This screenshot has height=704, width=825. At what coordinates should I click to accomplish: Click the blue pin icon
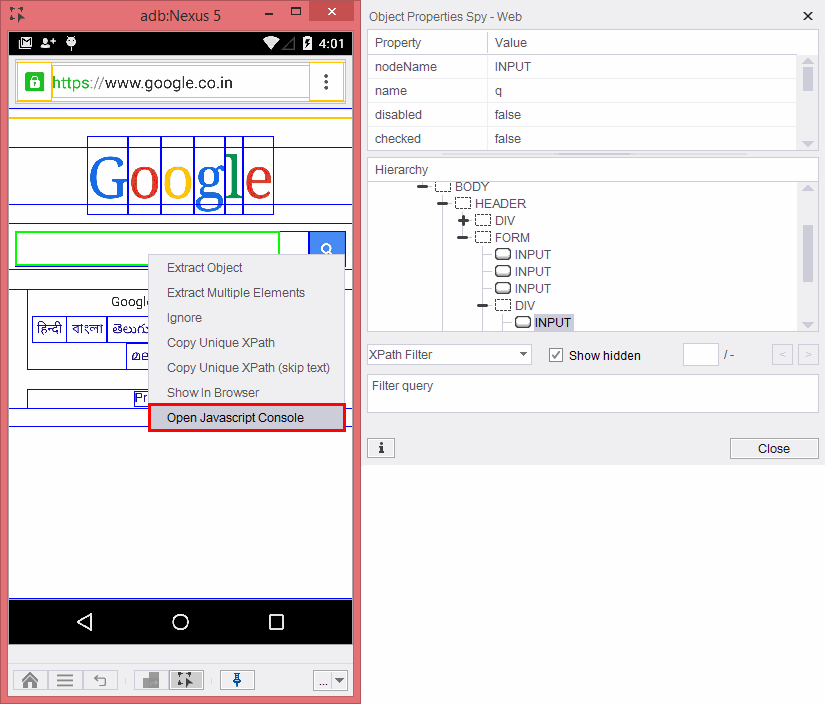point(237,680)
